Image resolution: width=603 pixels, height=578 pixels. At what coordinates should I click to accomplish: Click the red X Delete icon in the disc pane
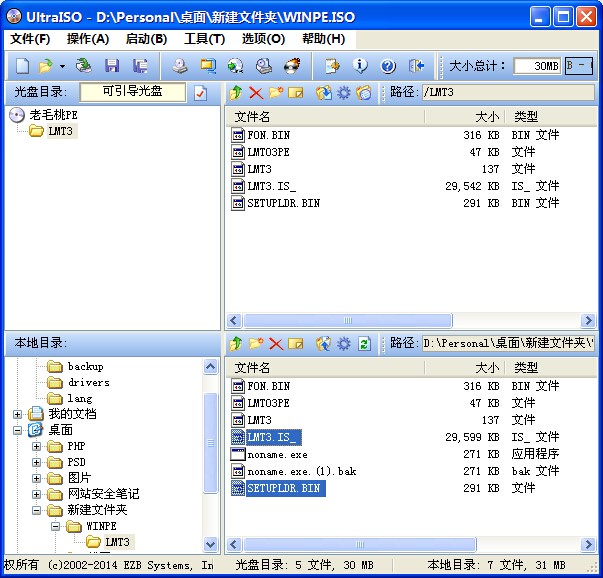point(256,93)
